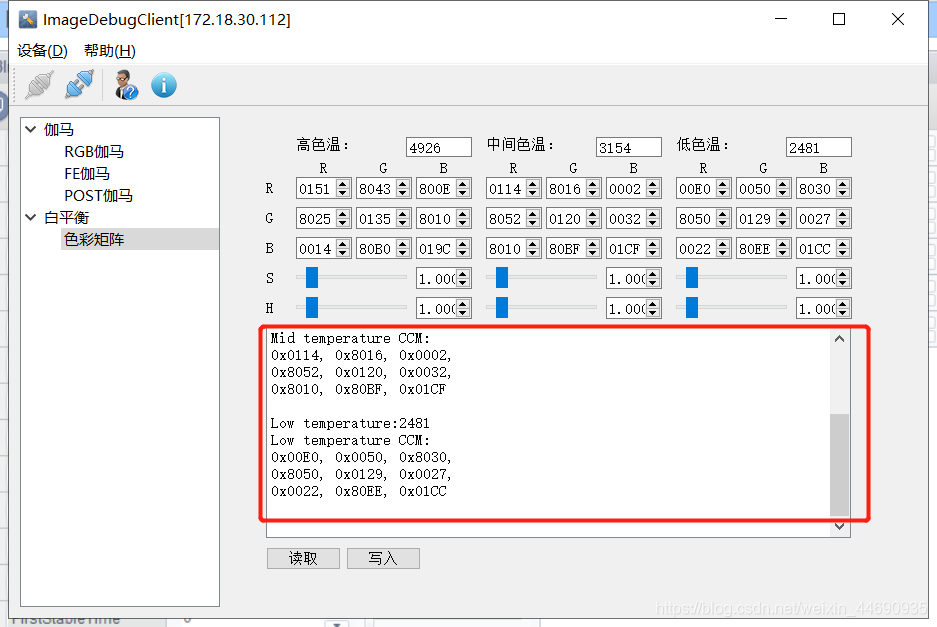The width and height of the screenshot is (937, 627).
Task: Click the disconnect device plug icon
Action: coord(38,85)
